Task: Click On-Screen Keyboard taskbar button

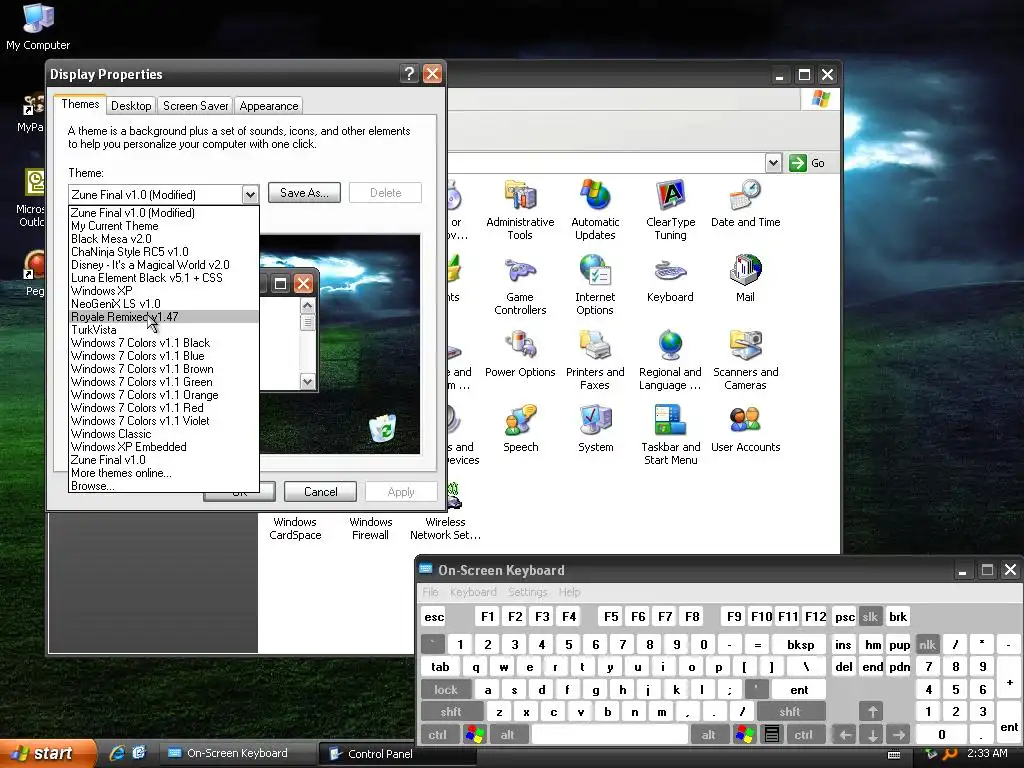Action: (238, 753)
